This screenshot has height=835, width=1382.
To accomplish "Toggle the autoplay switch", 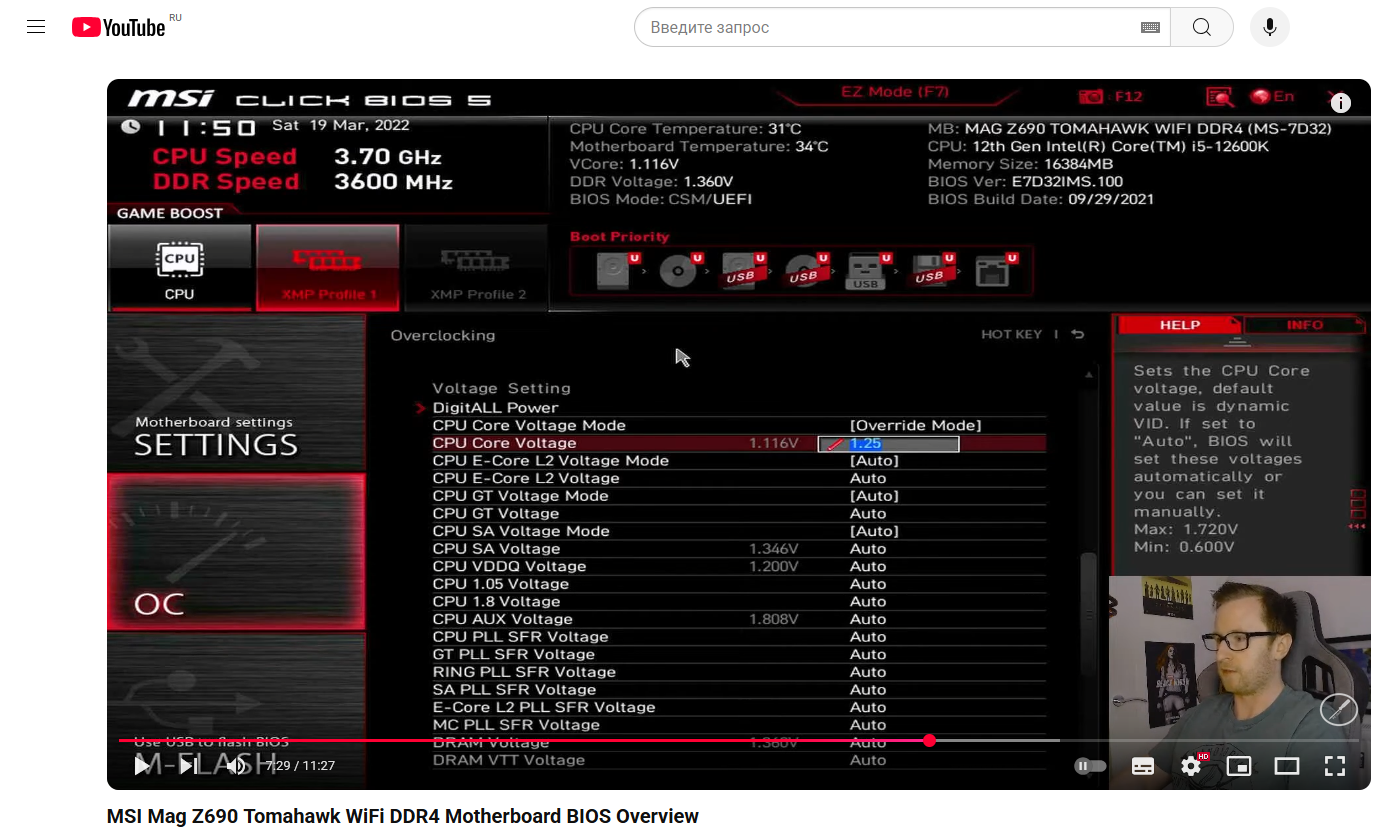I will pyautogui.click(x=1090, y=766).
